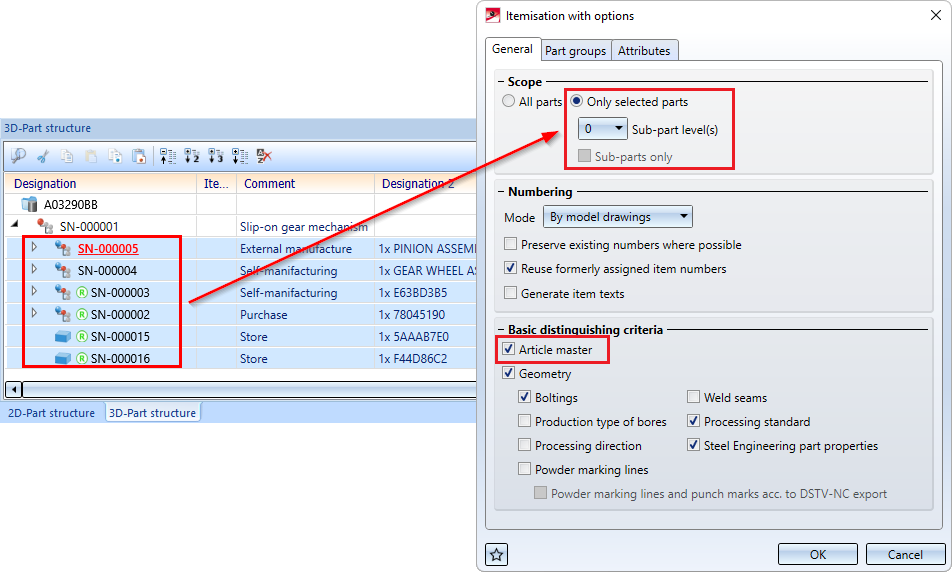Expand structure to level 2 icon

[x=192, y=157]
